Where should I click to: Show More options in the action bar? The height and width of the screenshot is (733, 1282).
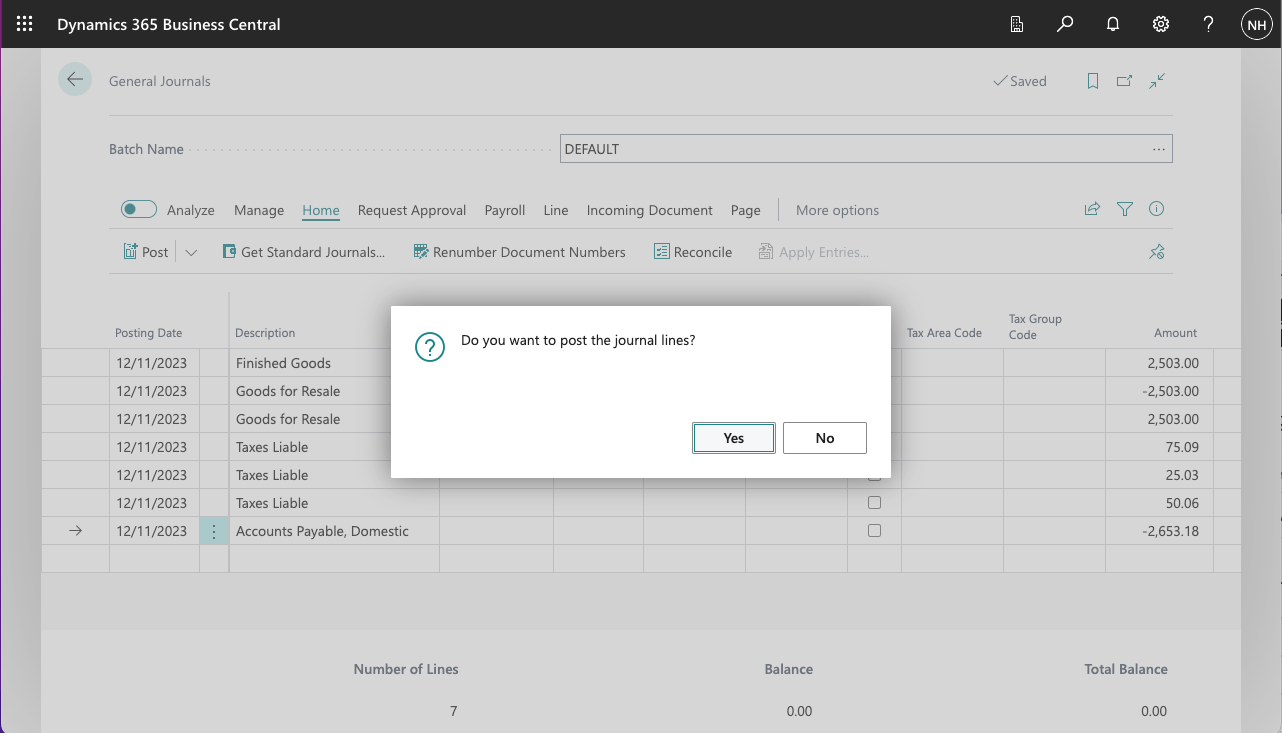pos(838,210)
